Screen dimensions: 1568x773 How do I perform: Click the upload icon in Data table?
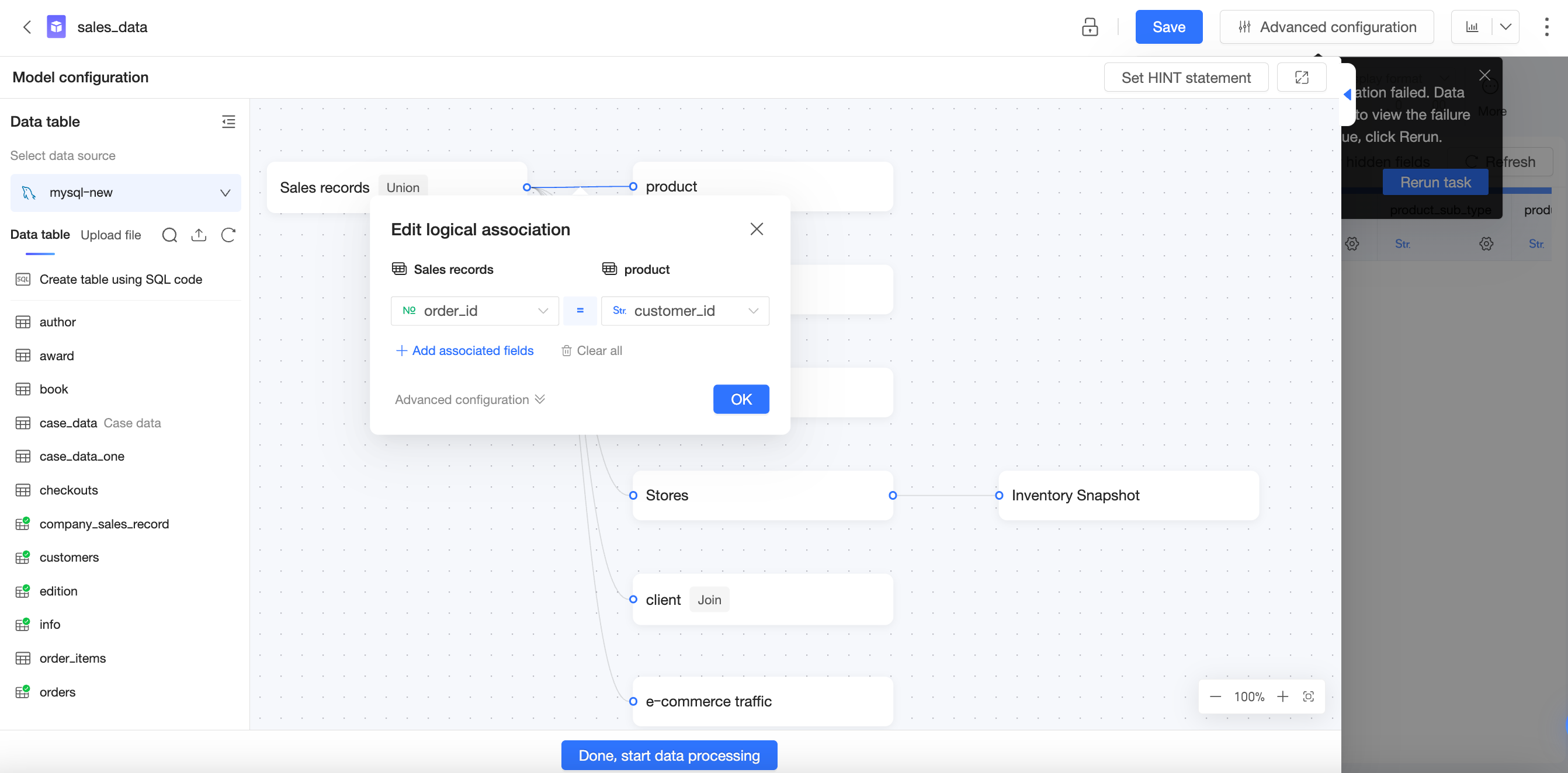click(199, 235)
